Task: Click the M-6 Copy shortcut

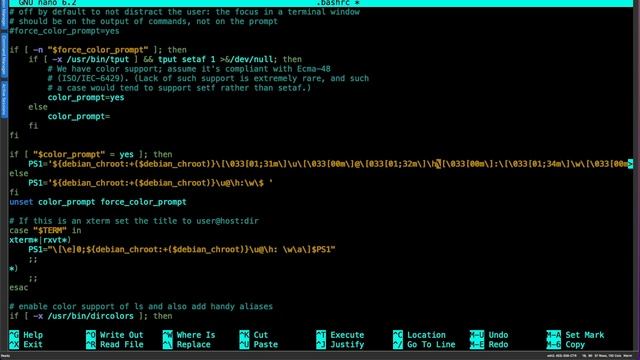Action: click(566, 344)
